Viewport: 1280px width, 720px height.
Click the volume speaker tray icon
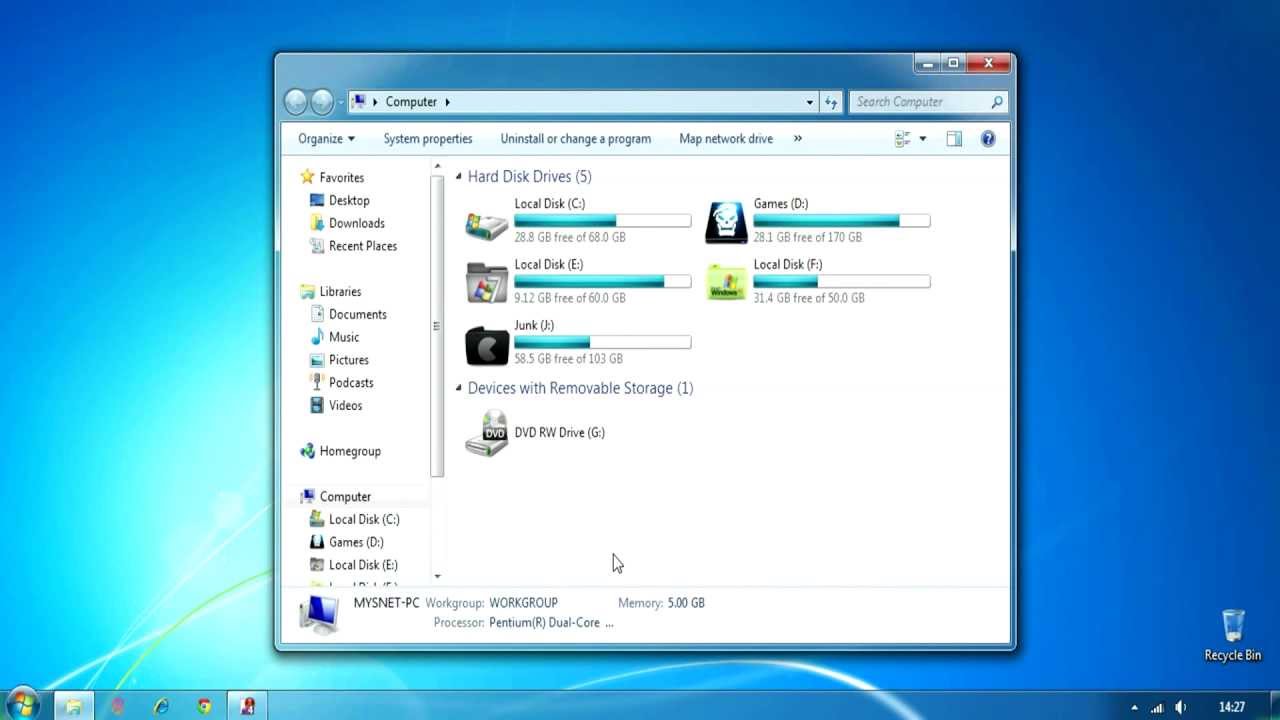coord(1180,707)
